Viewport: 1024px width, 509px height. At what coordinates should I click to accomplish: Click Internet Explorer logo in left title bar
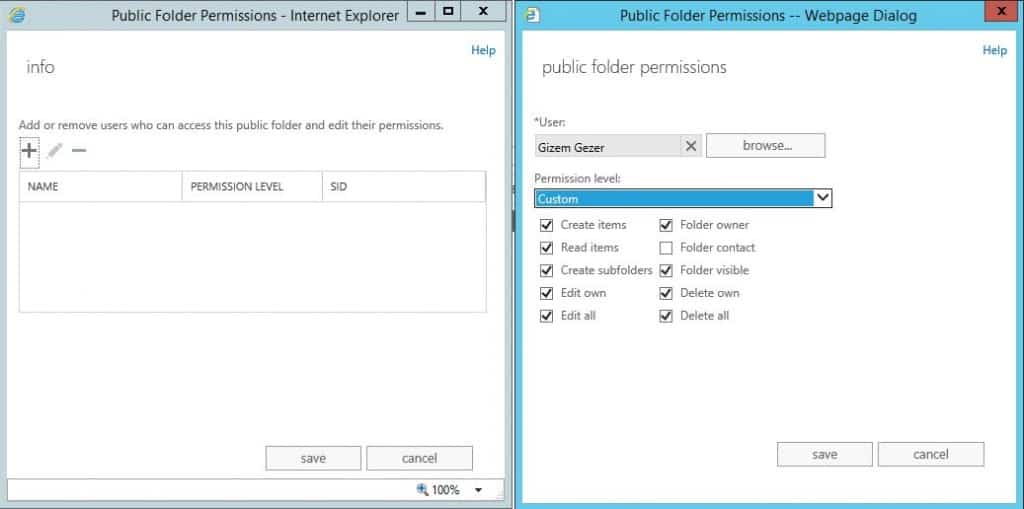tap(17, 15)
